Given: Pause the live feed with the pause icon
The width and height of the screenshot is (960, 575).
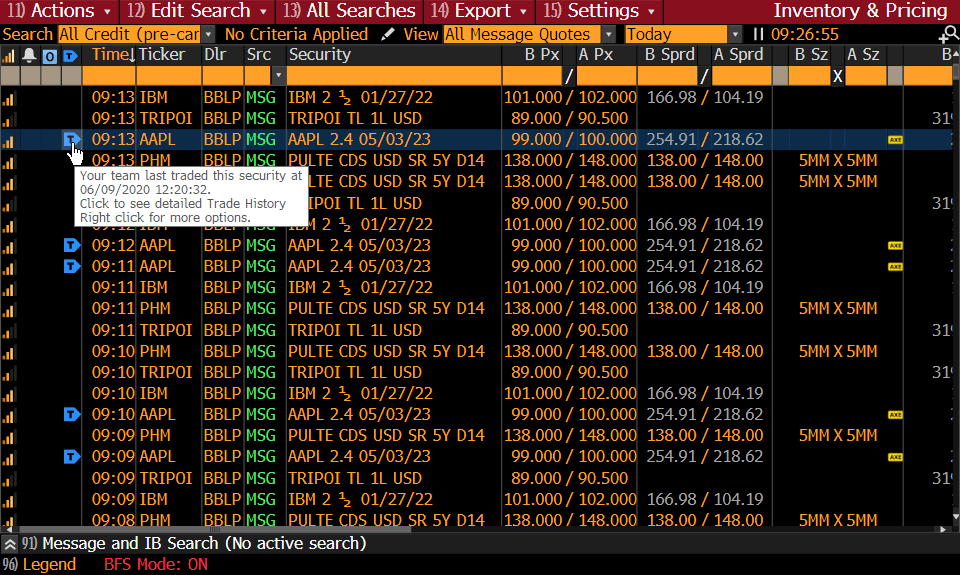Looking at the screenshot, I should 757,34.
